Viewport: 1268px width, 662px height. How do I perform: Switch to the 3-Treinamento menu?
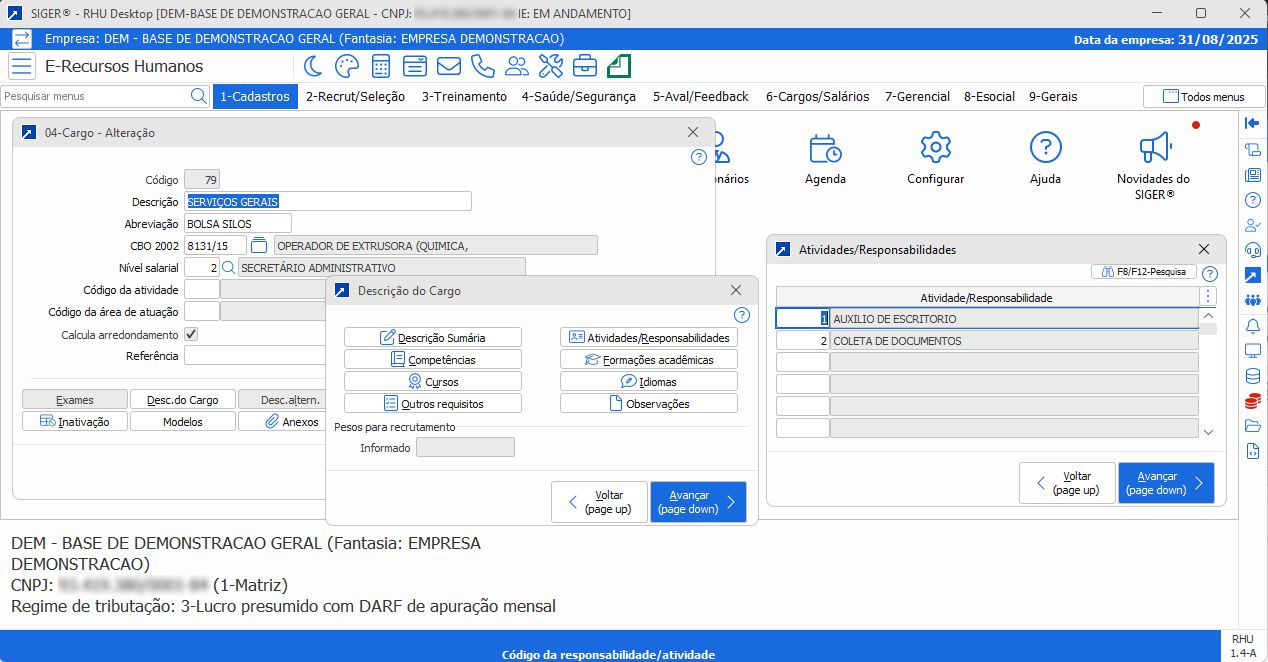click(464, 97)
